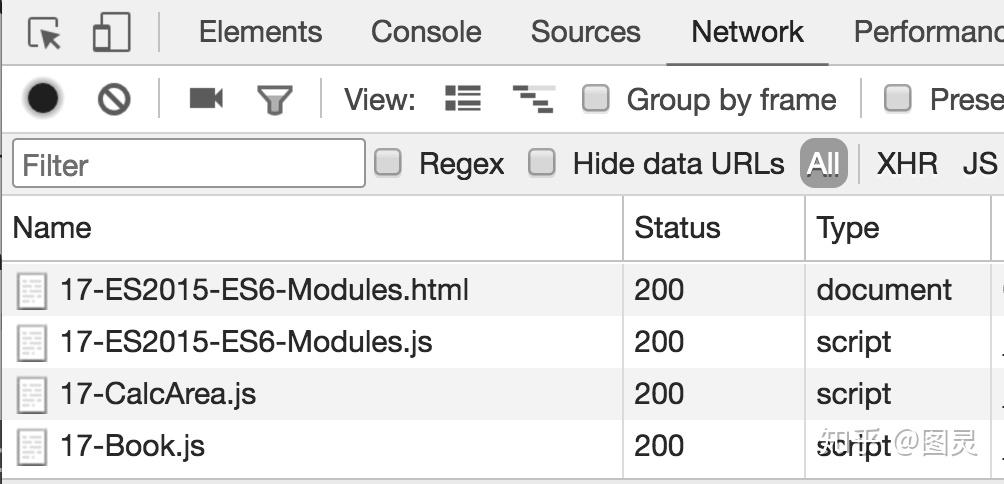Screen dimensions: 1004x484
Task: Show overview waterfall view icon
Action: pos(533,98)
